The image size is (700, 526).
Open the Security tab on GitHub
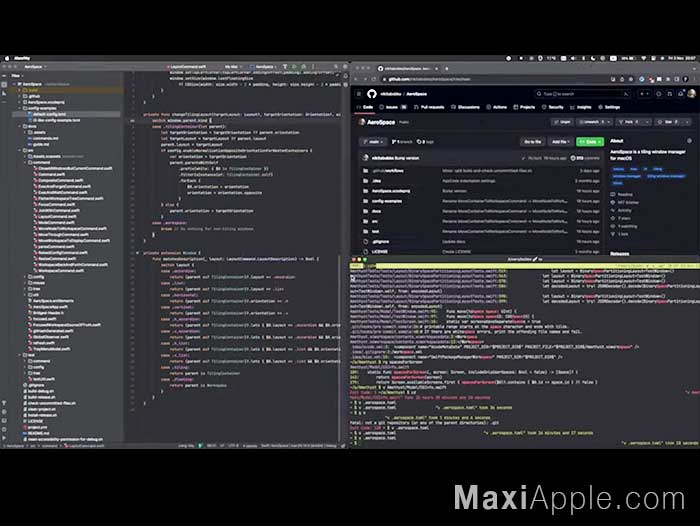click(553, 107)
